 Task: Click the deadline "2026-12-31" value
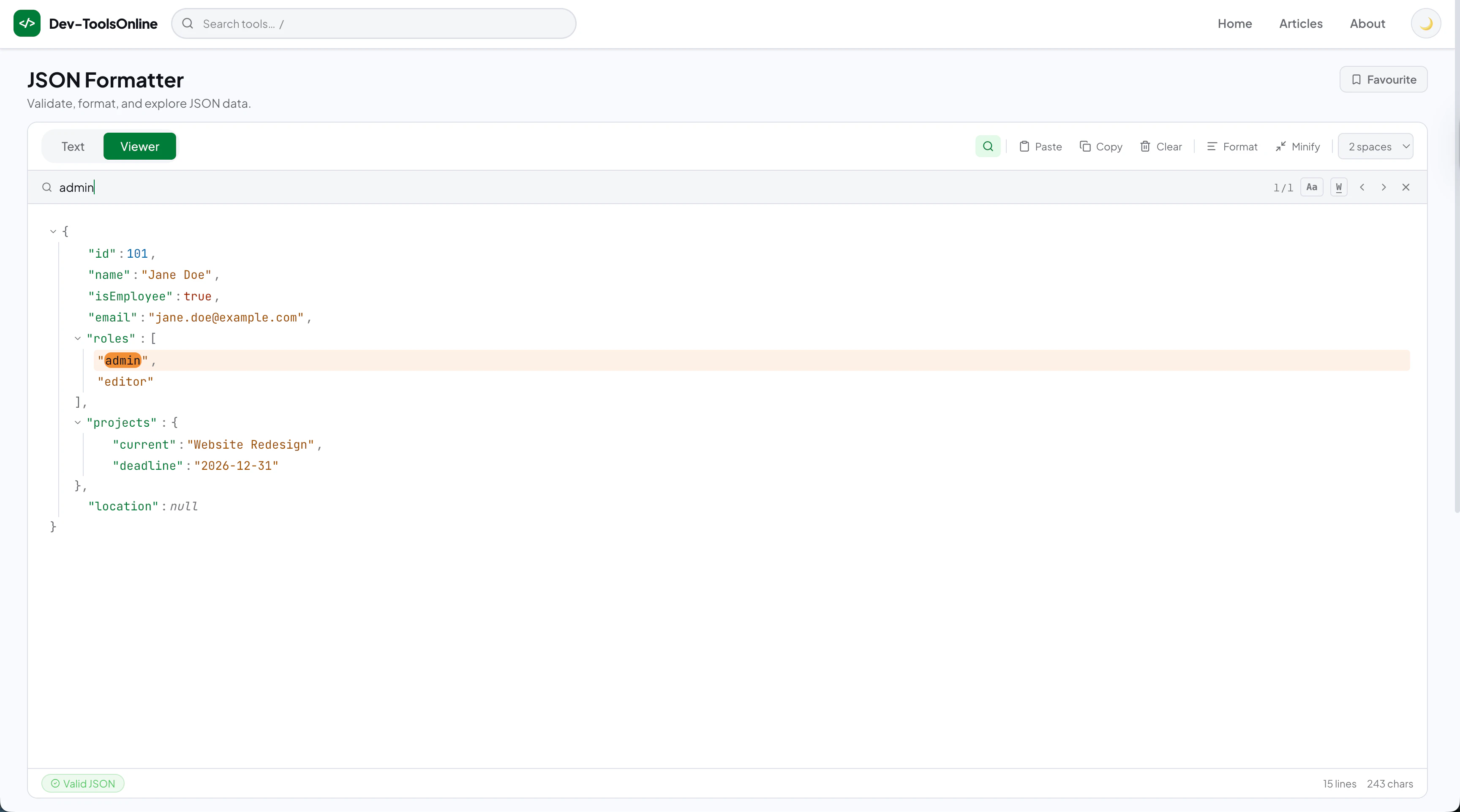click(236, 466)
